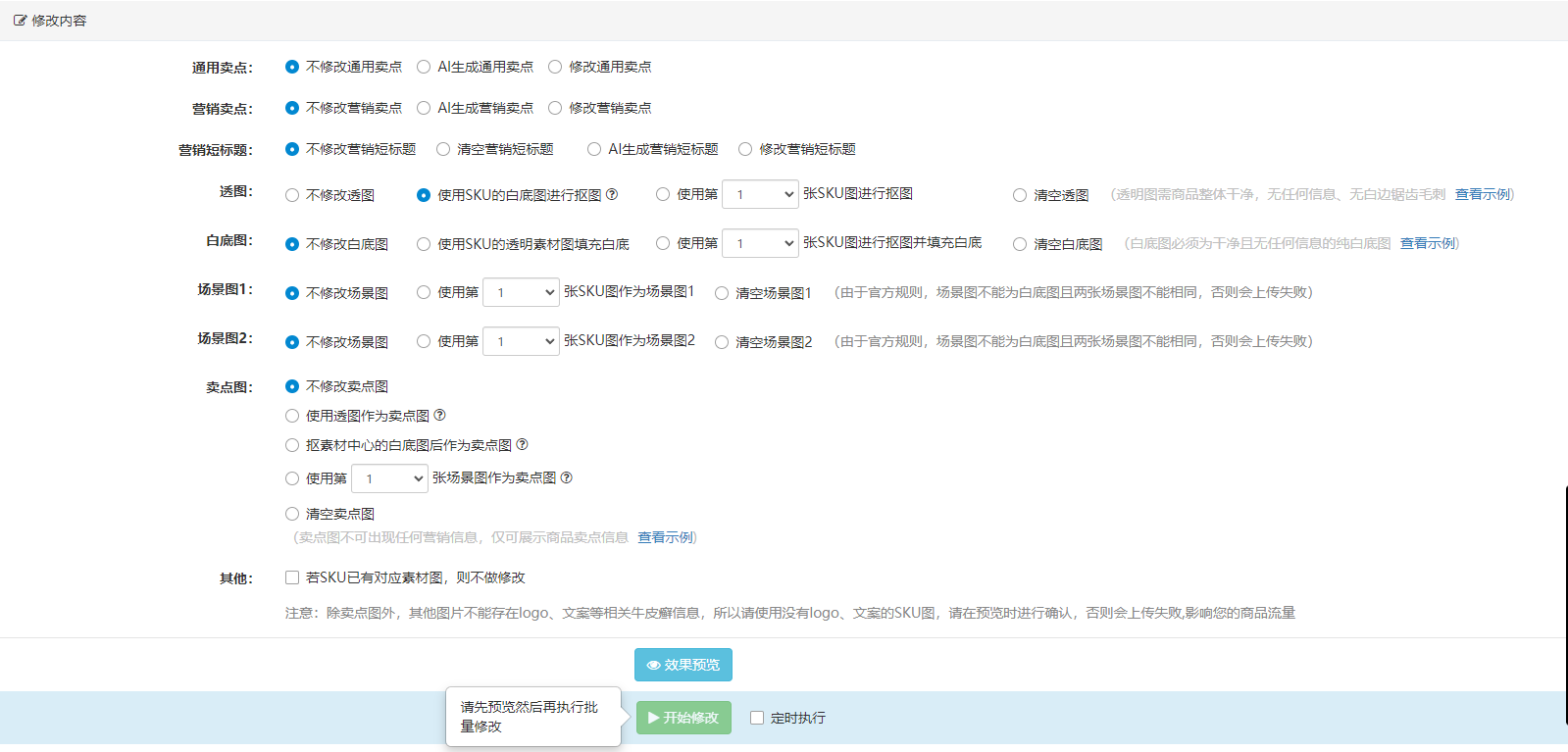Click help icon after 抠素材中心的白底图后作为卖点图
Image resolution: width=1568 pixels, height=752 pixels.
522,444
